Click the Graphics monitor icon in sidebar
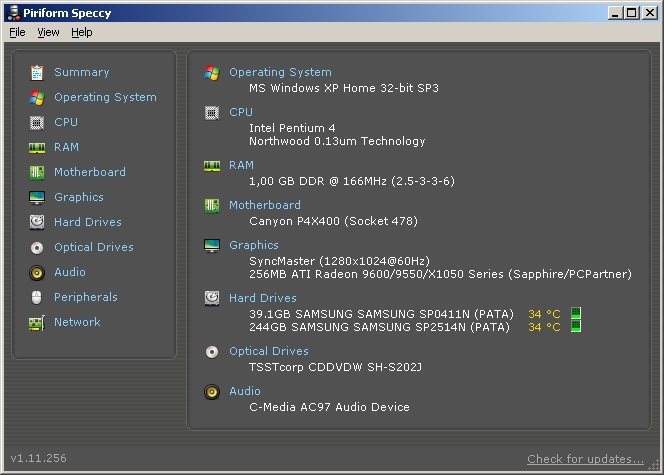Viewport: 664px width, 475px height. [x=37, y=197]
